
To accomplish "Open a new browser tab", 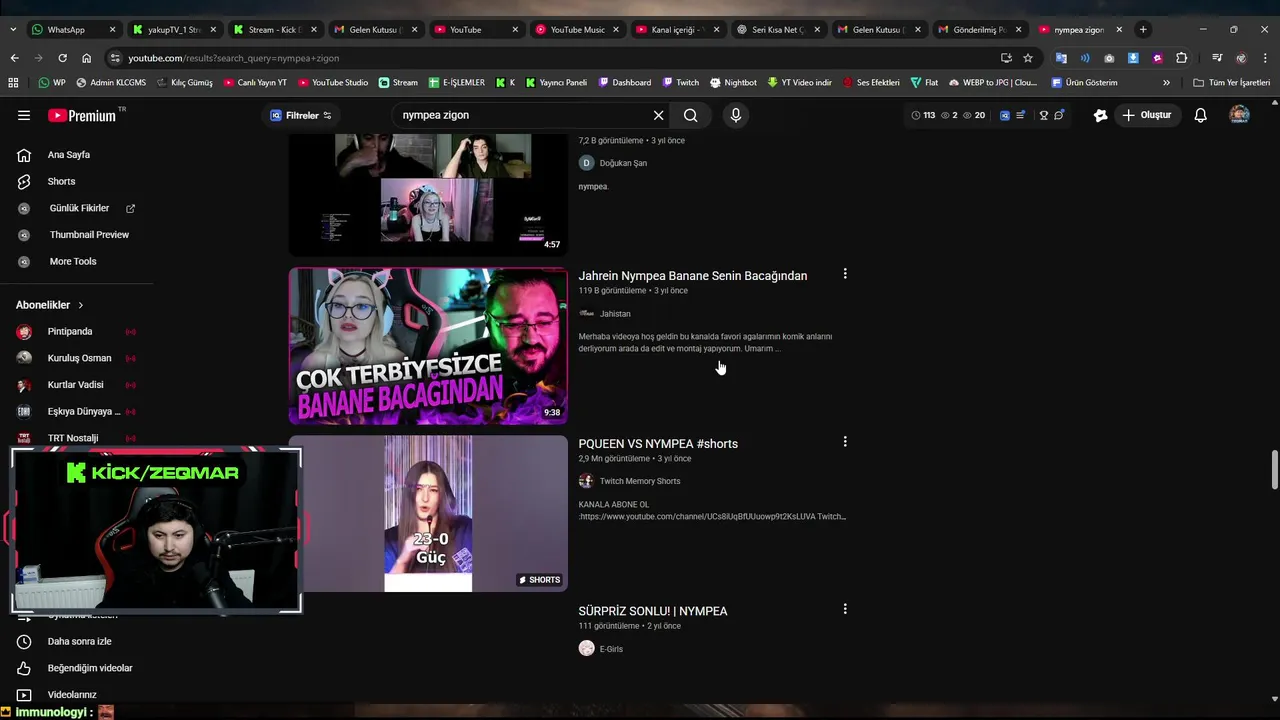I will pos(1143,30).
